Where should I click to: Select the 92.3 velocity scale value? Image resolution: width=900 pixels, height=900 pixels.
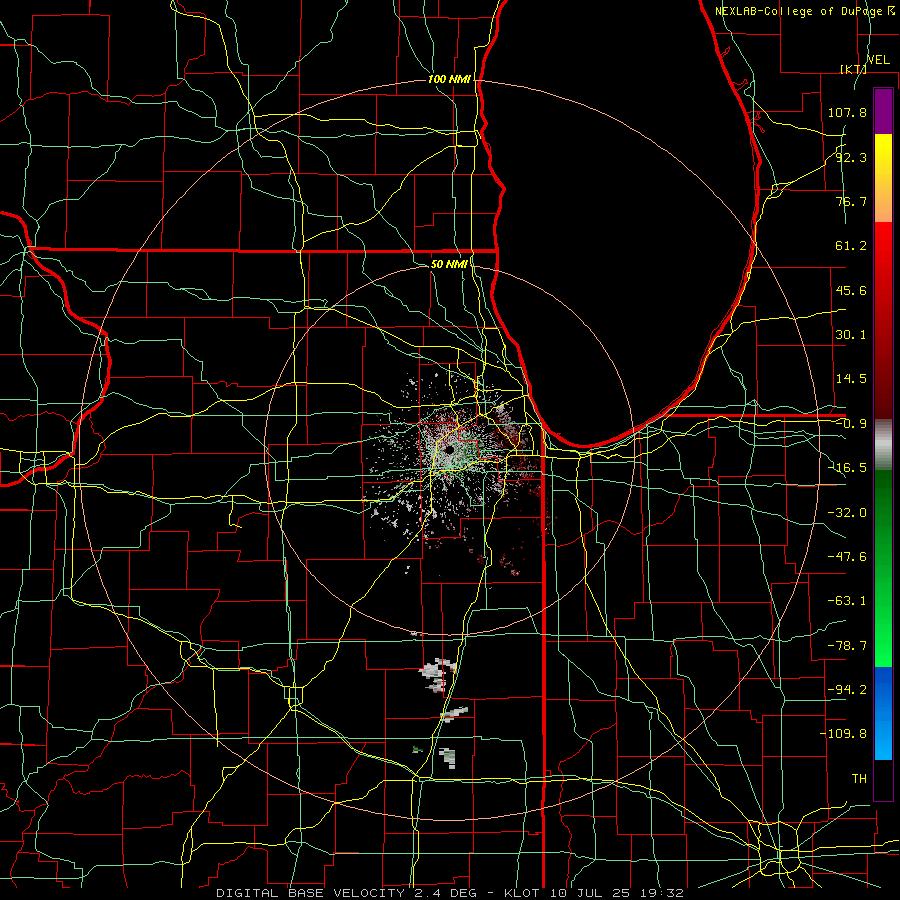[851, 157]
